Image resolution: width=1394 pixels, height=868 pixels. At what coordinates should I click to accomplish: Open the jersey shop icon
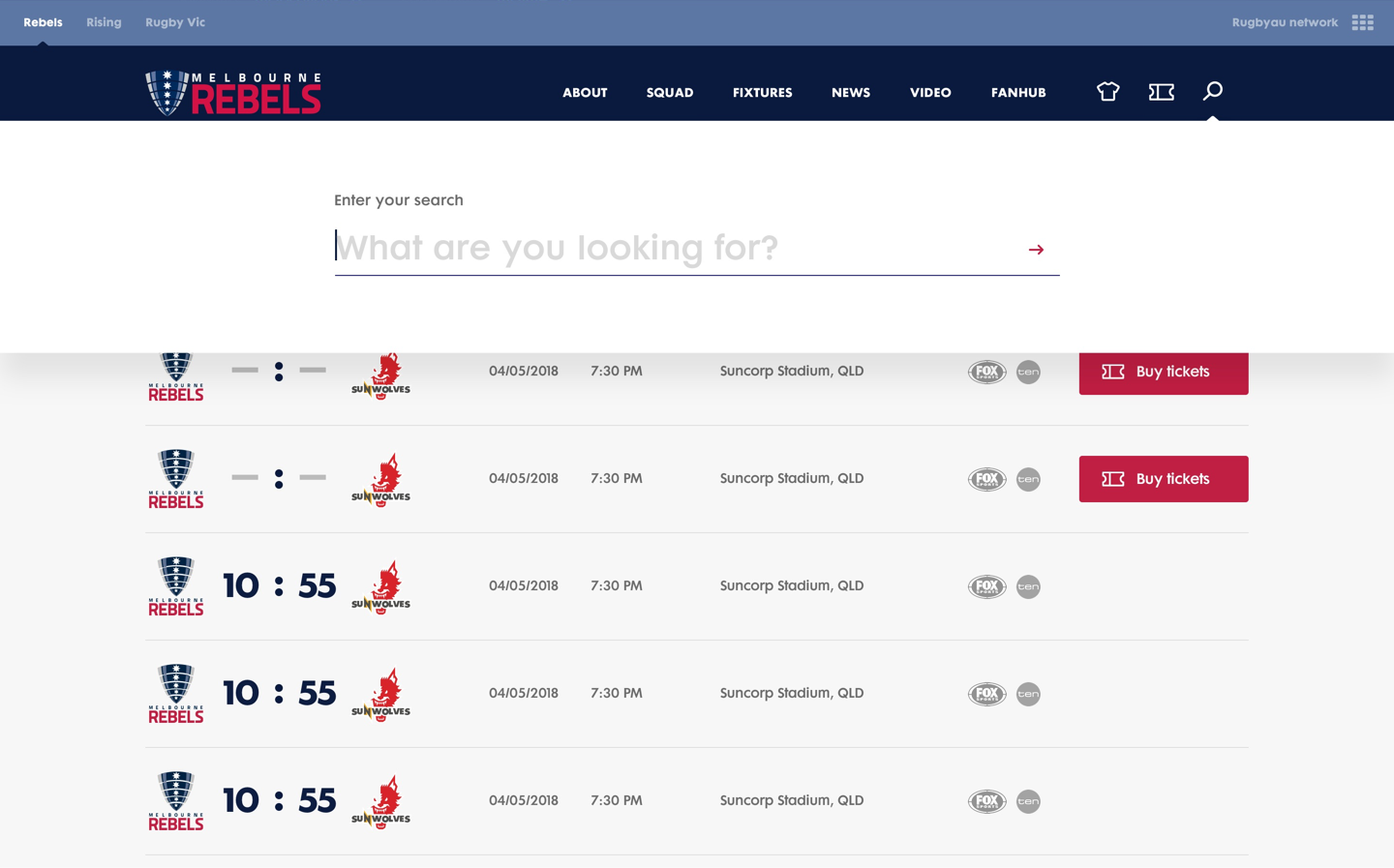coord(1107,92)
